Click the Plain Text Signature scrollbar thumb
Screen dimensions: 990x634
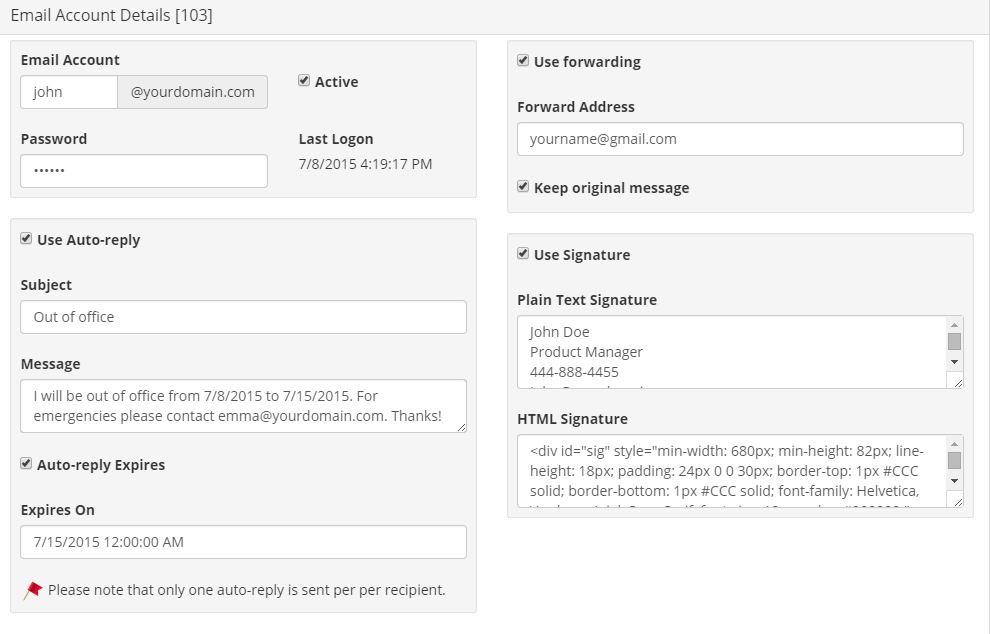[x=954, y=342]
